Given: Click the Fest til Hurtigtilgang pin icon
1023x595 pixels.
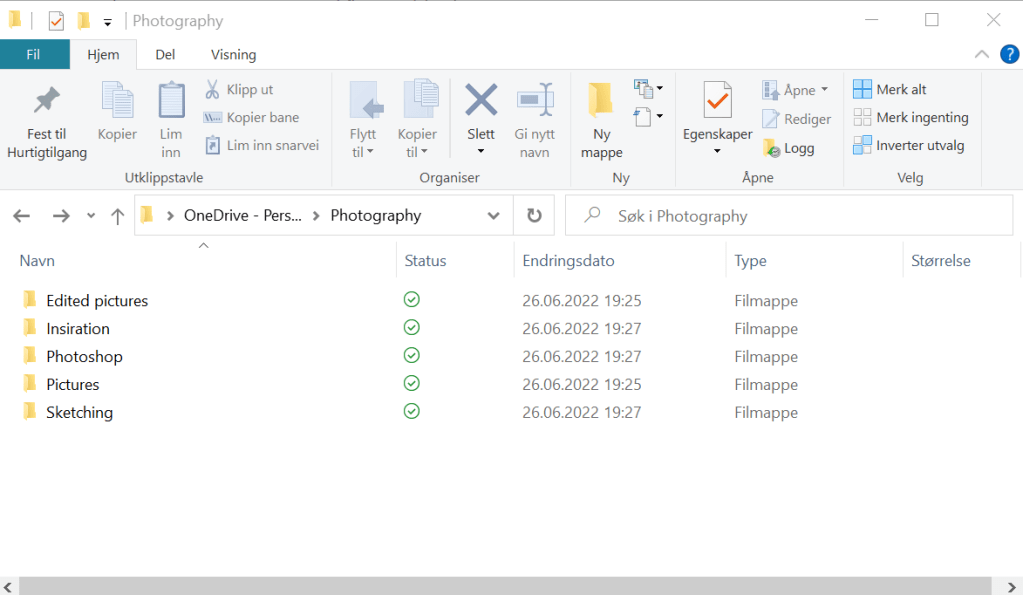Looking at the screenshot, I should pos(46,101).
